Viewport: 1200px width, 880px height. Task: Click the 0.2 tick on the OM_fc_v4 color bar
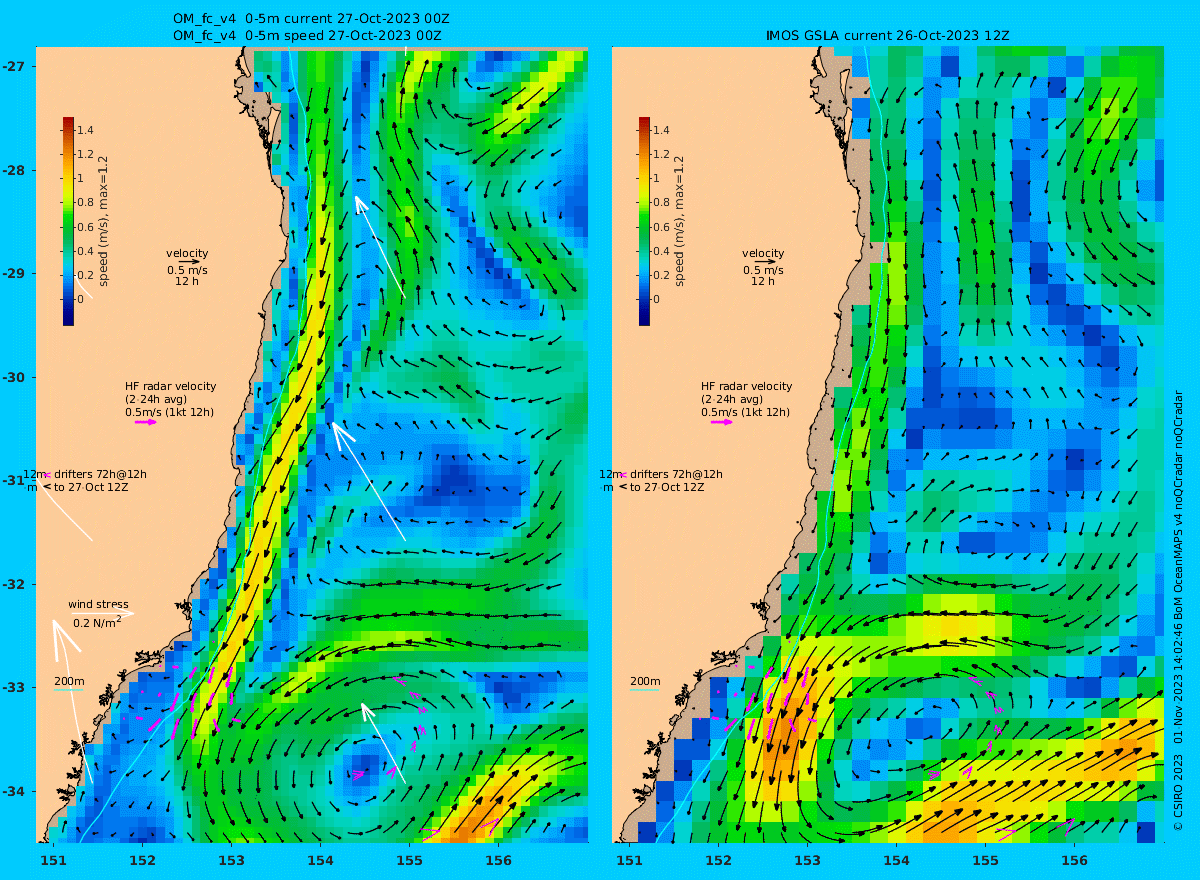[86, 275]
